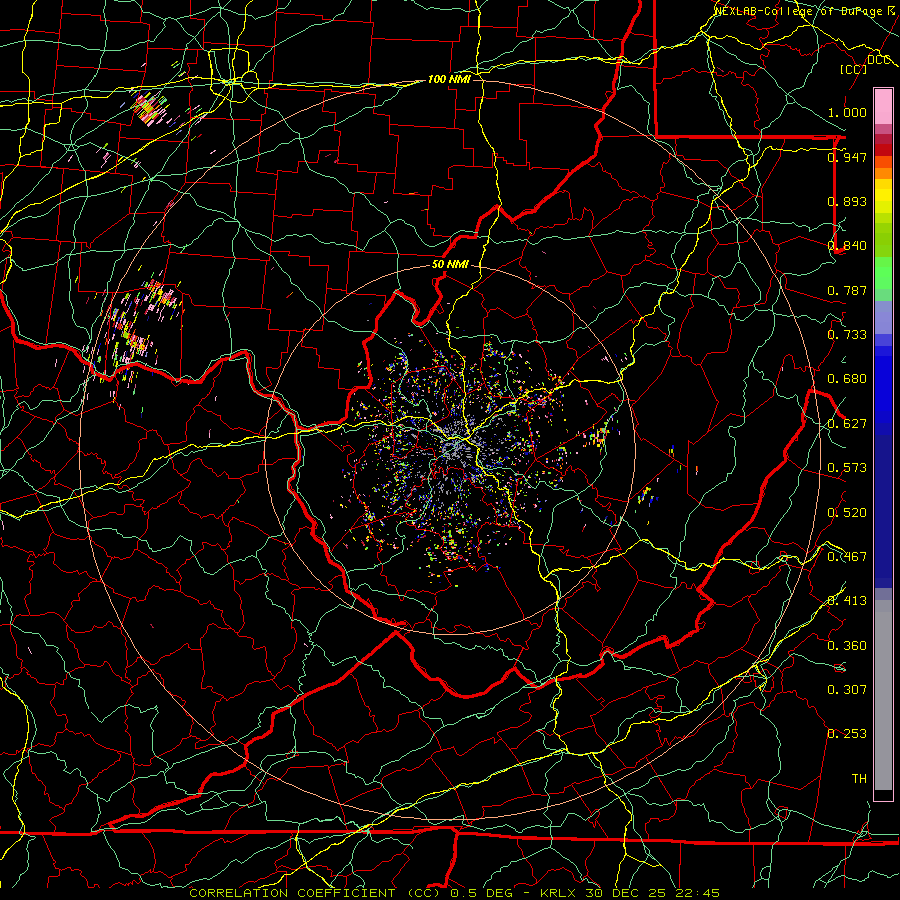Viewport: 900px width, 900px height.
Task: Select the 0.413 scale value
Action: tap(847, 601)
